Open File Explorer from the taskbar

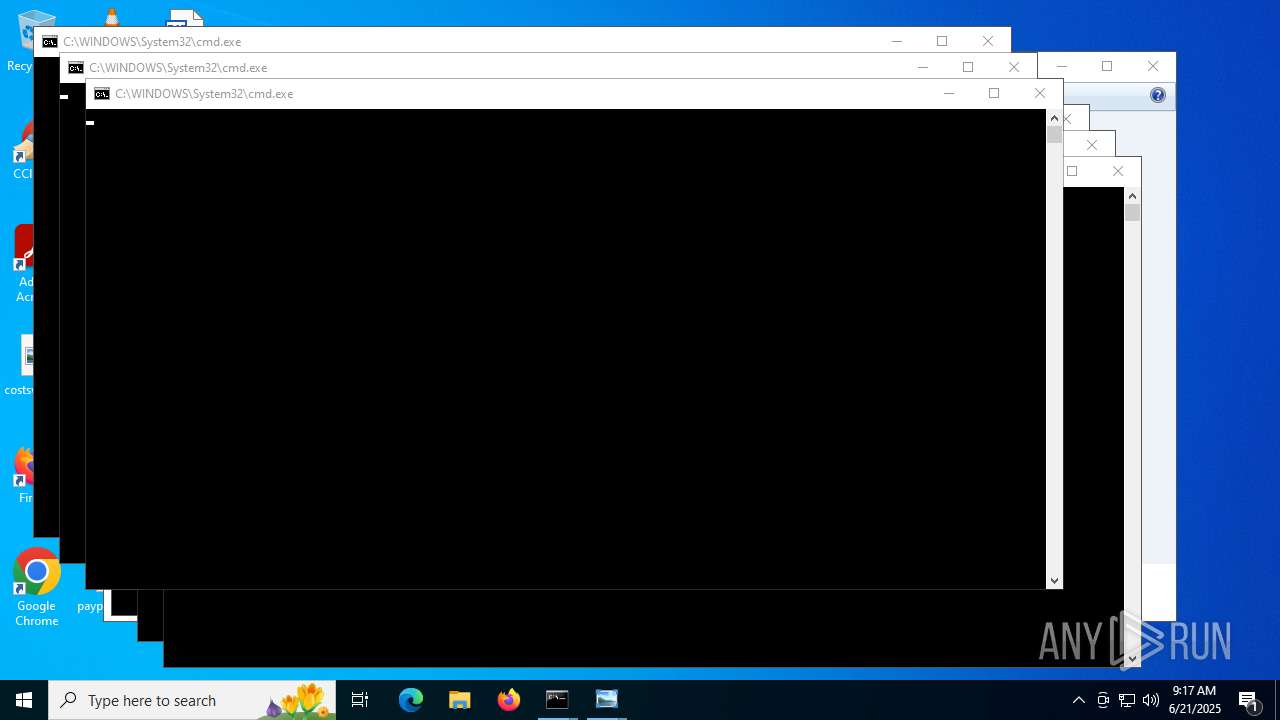pyautogui.click(x=460, y=700)
